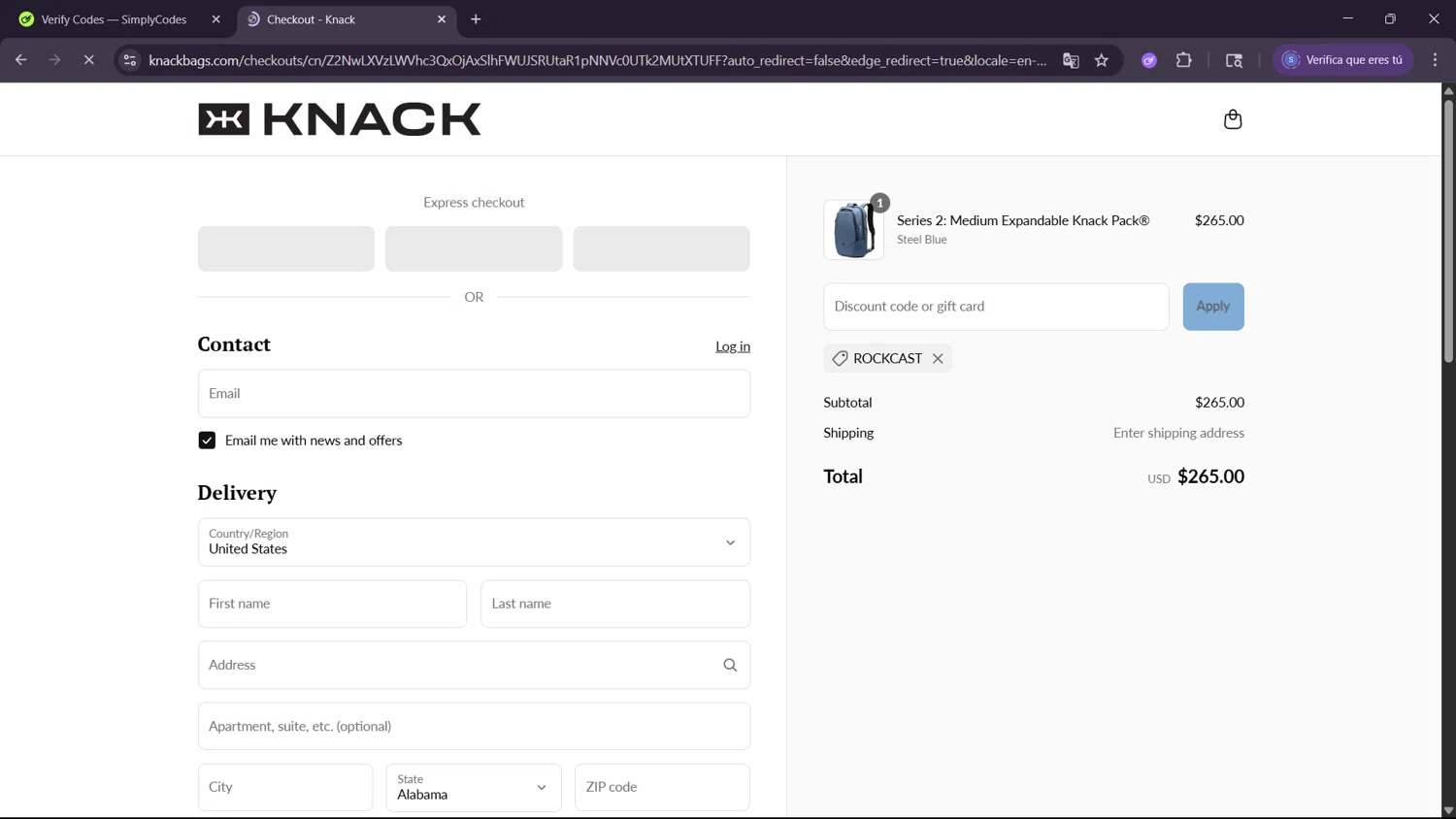Focus the Apartment, suite, etc. field
Image resolution: width=1456 pixels, height=819 pixels.
pos(474,726)
